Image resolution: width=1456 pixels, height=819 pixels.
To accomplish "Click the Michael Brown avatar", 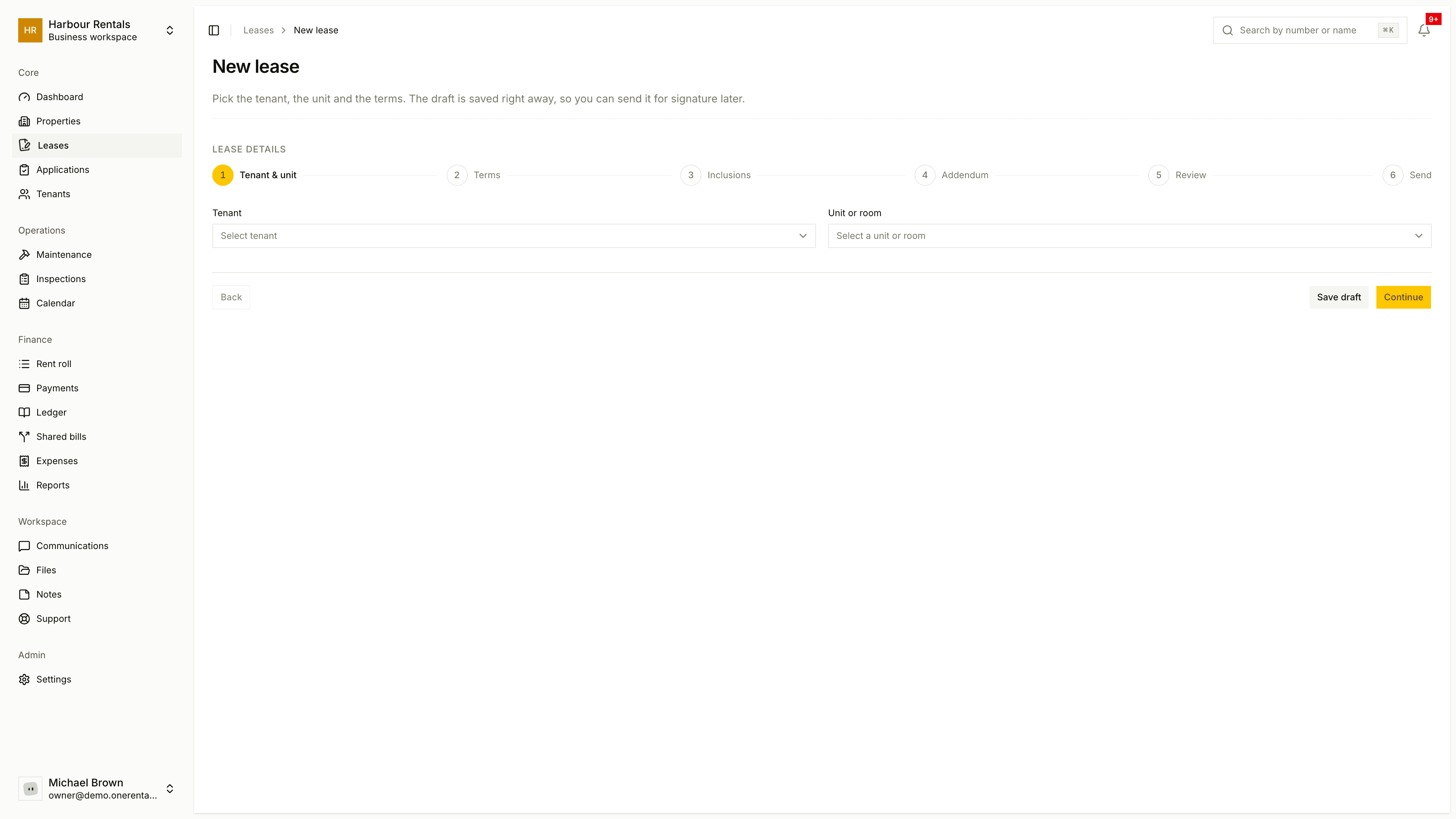I will (x=30, y=789).
